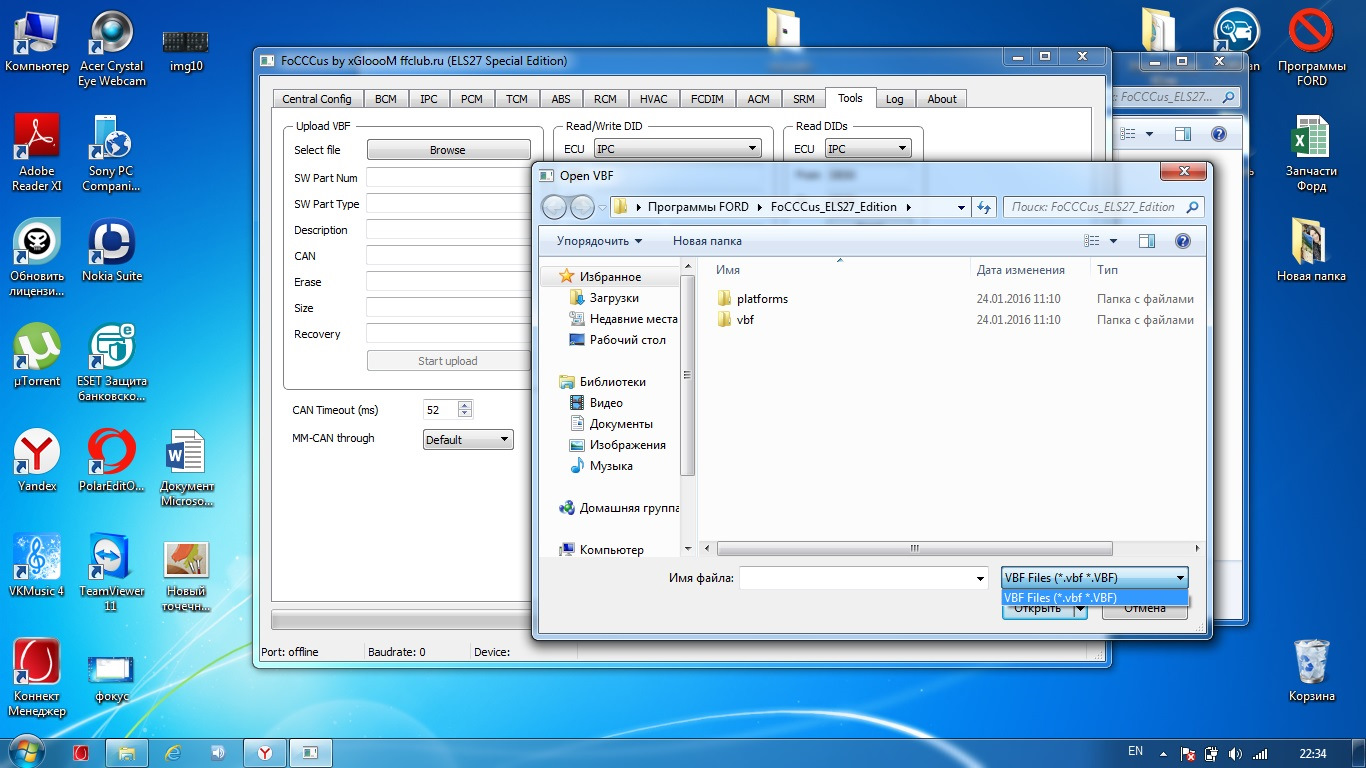Open the фокус desktop file
The image size is (1366, 768).
click(112, 678)
